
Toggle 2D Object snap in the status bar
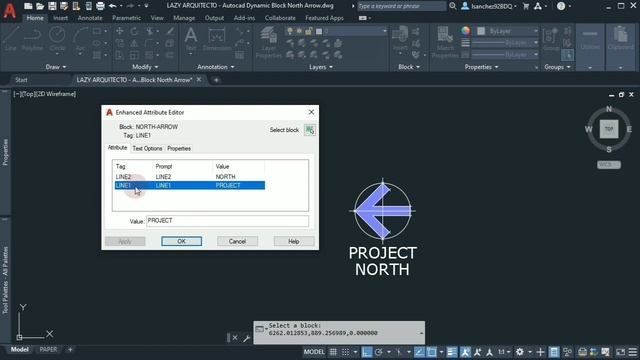(431, 352)
